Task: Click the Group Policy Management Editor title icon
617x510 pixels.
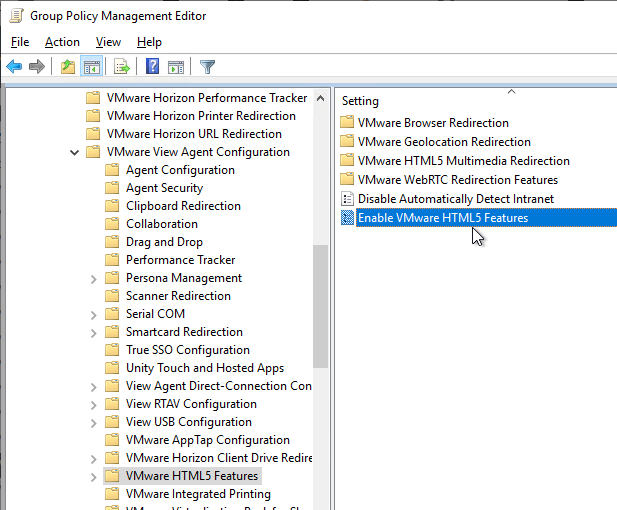Action: coord(17,16)
